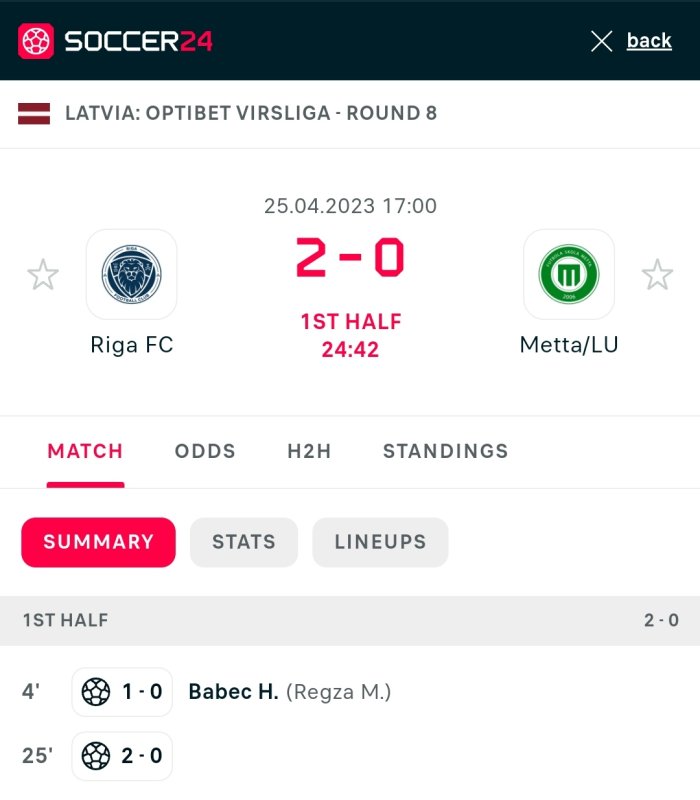Click scorer name Babec H.

[x=233, y=692]
